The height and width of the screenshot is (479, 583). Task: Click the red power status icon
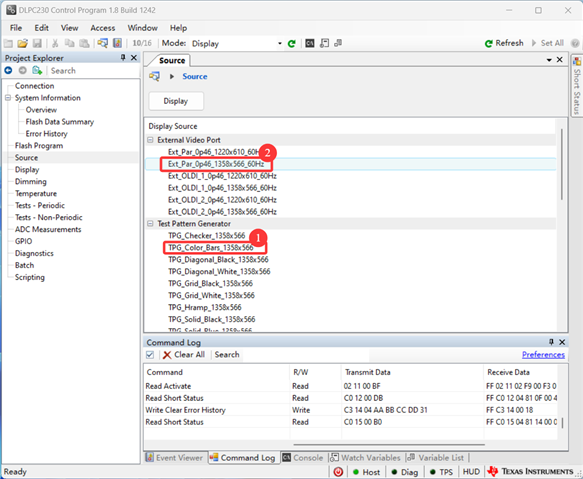pyautogui.click(x=338, y=472)
